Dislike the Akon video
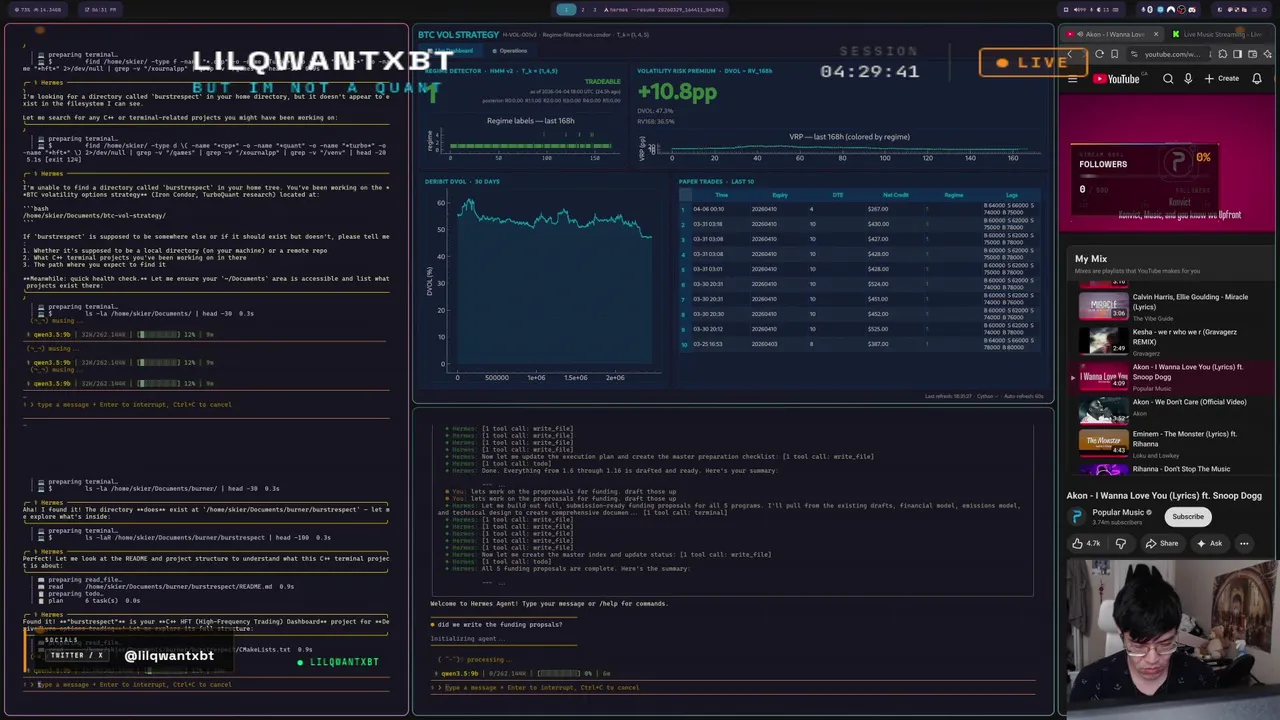This screenshot has width=1280, height=720. [x=1120, y=544]
